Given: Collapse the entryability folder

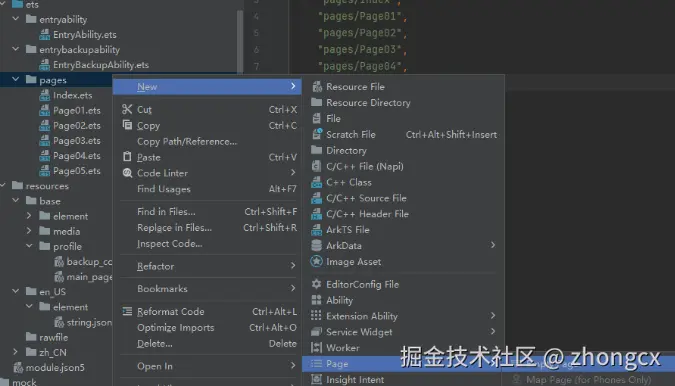Looking at the screenshot, I should coord(16,19).
